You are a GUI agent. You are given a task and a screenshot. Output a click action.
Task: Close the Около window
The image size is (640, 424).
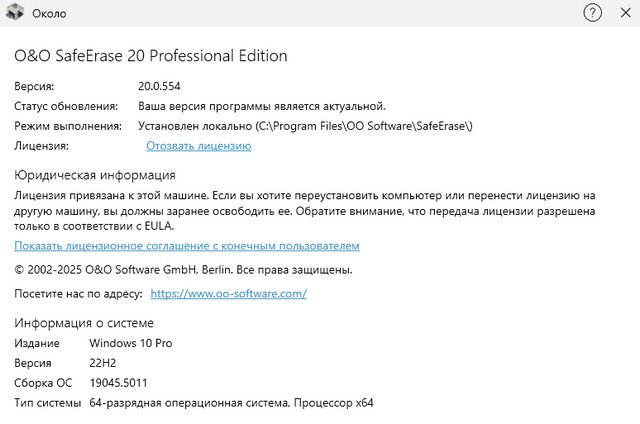(623, 15)
